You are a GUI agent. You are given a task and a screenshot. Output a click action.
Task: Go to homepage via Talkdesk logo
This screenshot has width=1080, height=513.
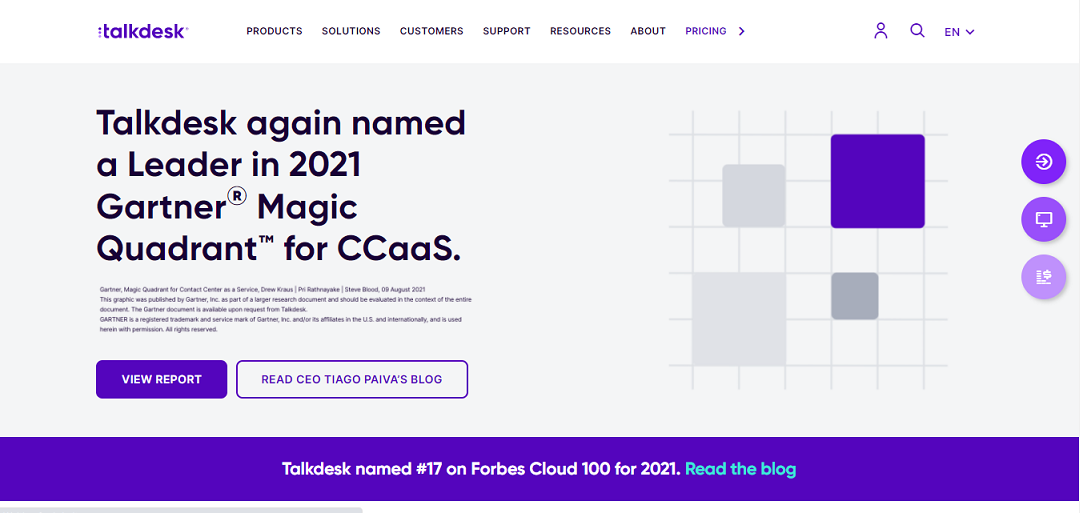[x=143, y=30]
